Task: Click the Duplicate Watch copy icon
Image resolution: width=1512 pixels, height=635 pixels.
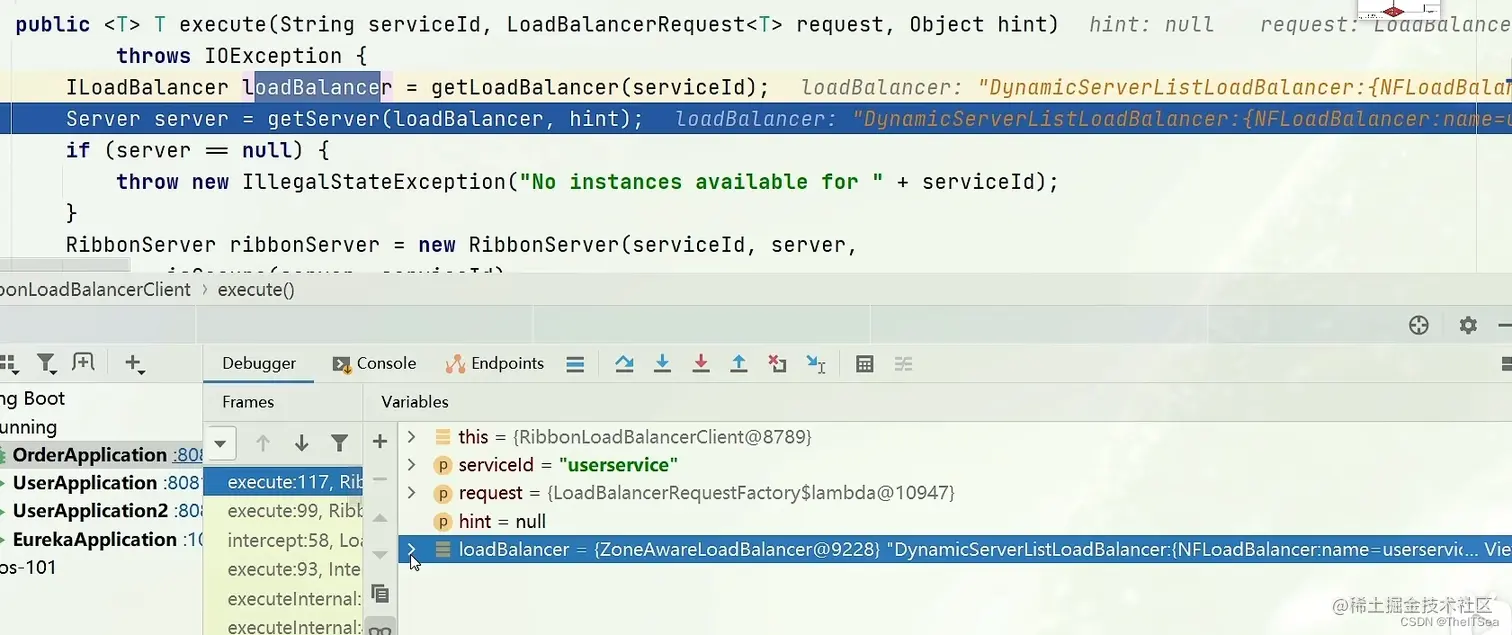Action: (380, 593)
